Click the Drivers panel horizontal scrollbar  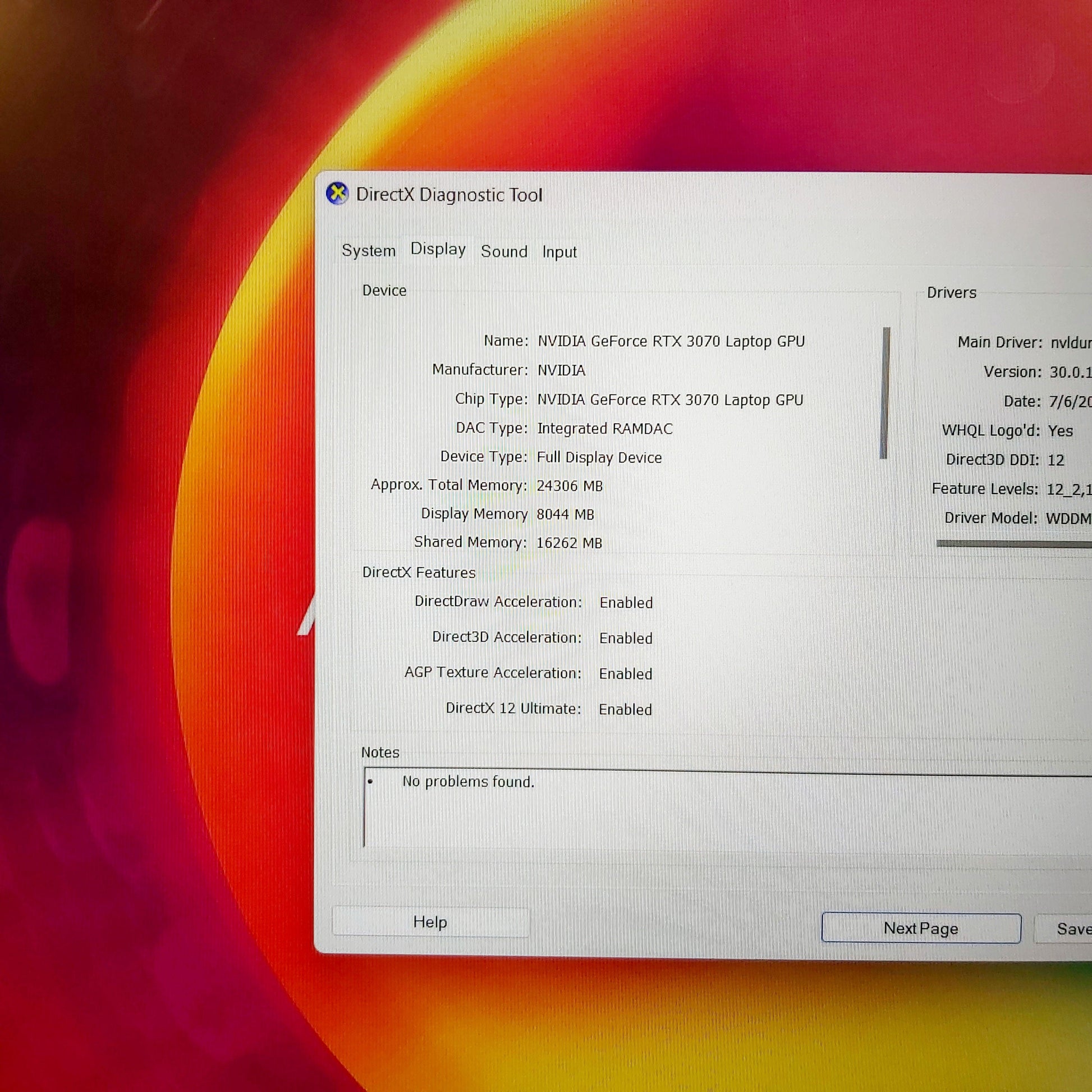[1015, 544]
